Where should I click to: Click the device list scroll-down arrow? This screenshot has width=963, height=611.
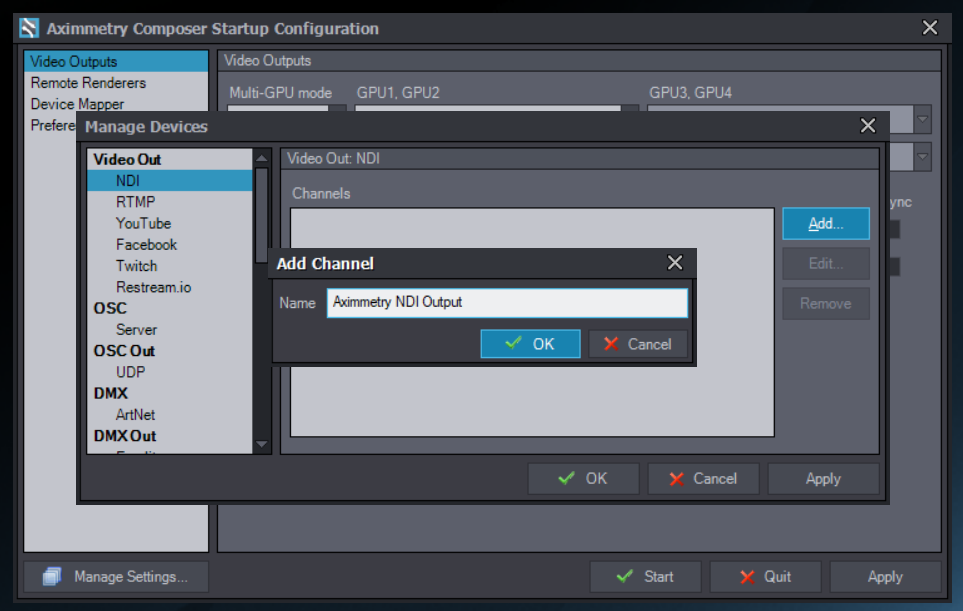(x=262, y=445)
